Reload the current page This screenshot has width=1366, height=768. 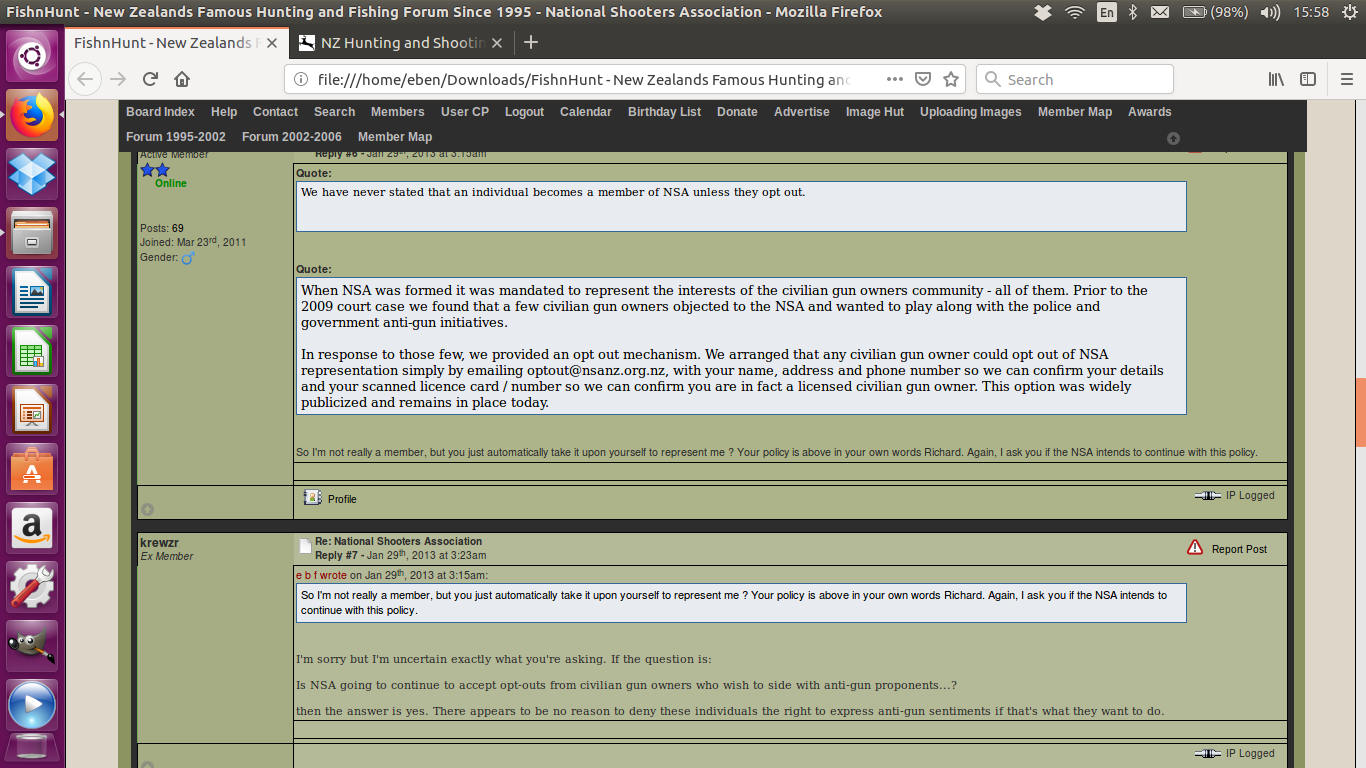150,79
